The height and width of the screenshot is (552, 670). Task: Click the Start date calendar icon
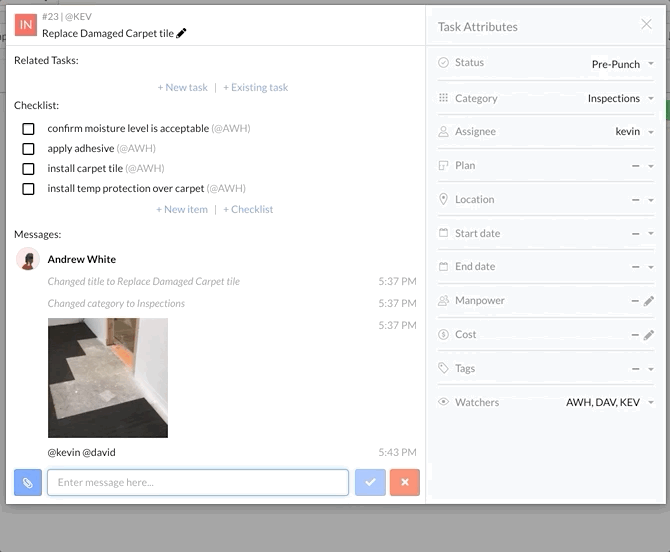click(444, 233)
